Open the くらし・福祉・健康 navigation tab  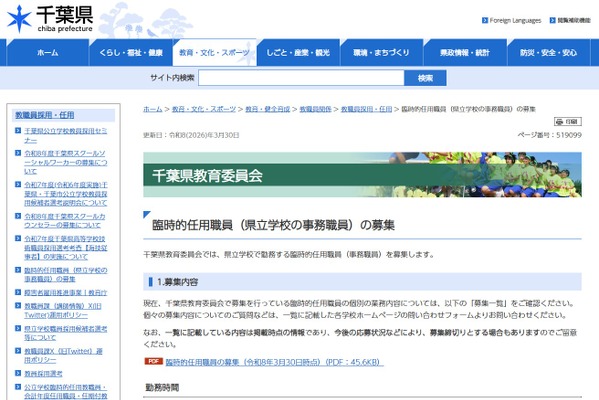click(x=131, y=53)
